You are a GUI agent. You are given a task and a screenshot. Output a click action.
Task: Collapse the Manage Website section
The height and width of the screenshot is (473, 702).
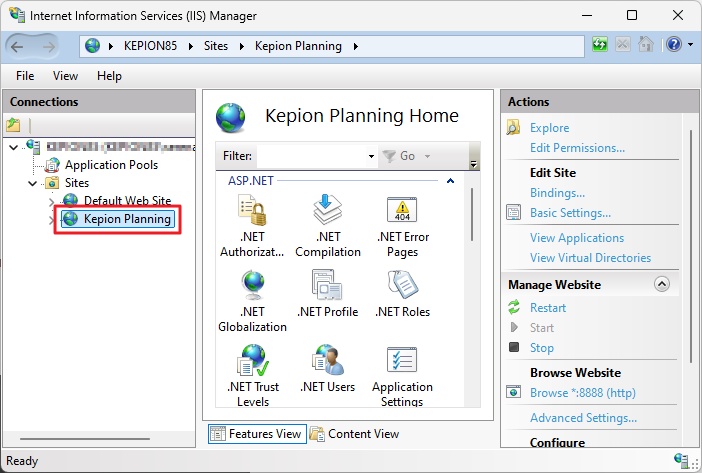662,284
